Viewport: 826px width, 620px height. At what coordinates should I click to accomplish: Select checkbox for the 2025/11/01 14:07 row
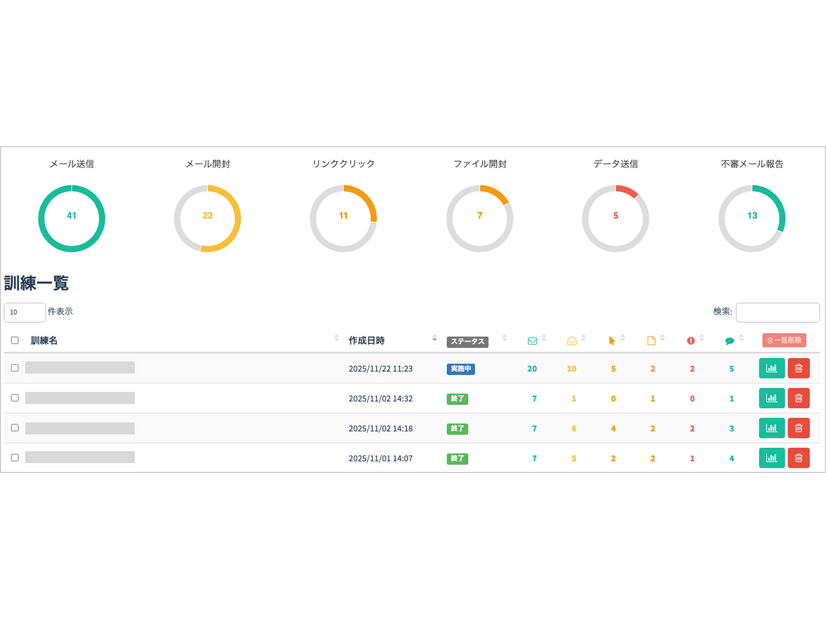coord(15,458)
